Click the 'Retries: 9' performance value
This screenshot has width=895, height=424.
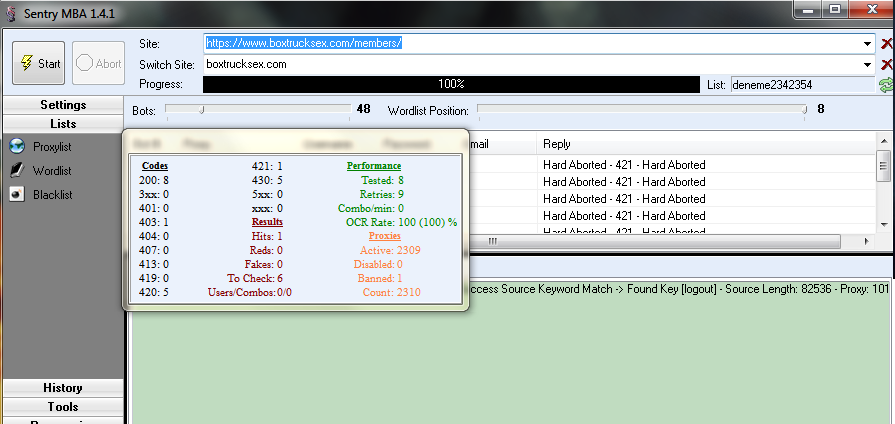coord(382,194)
